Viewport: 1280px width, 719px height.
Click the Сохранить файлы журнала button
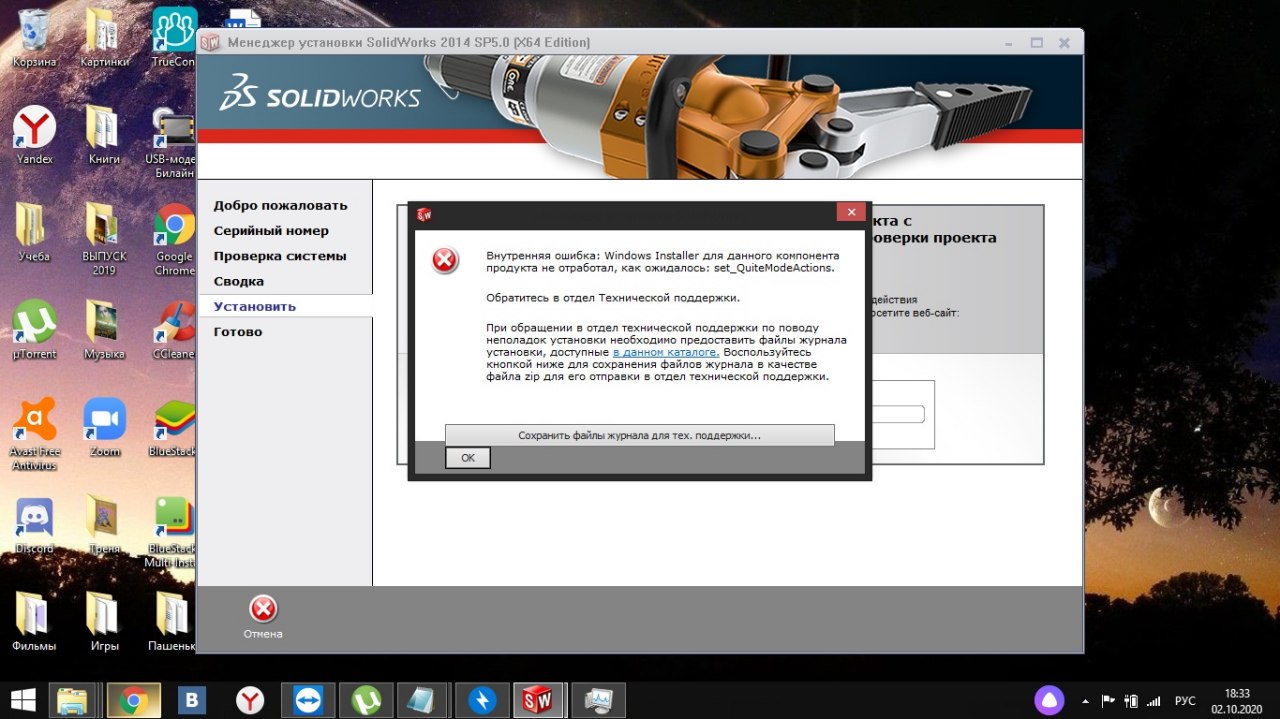[x=639, y=435]
